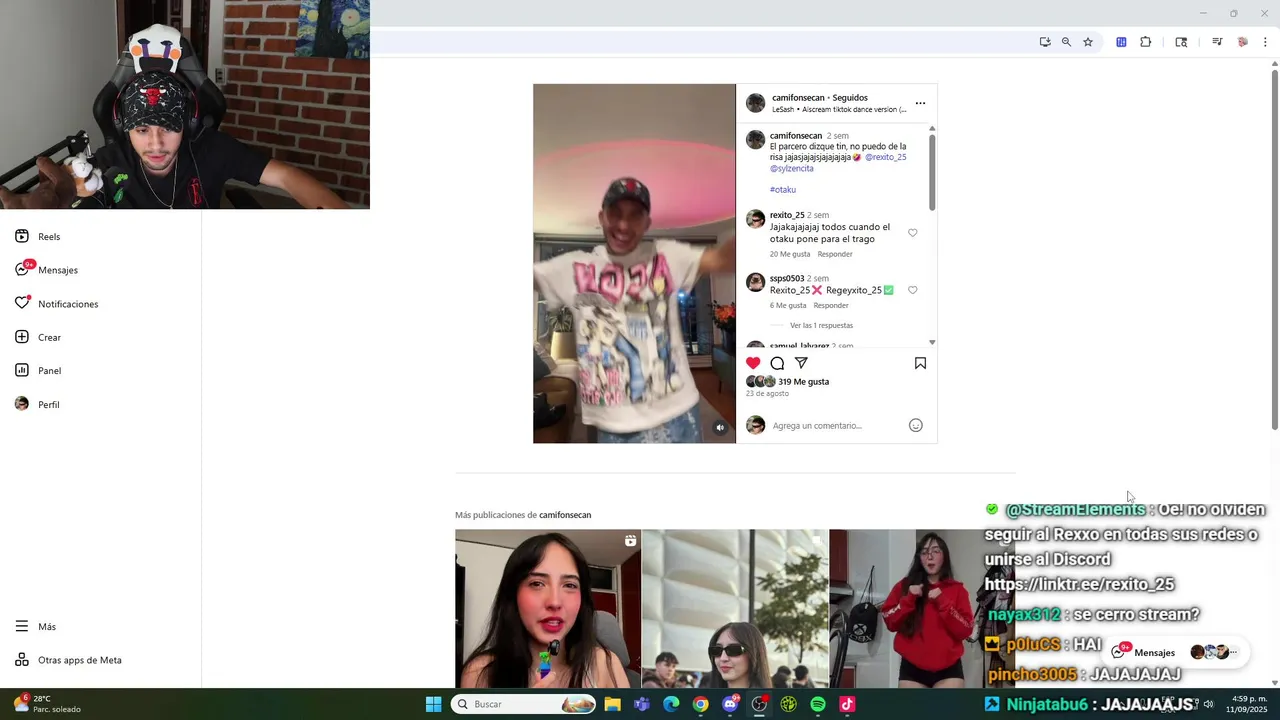Image resolution: width=1280 pixels, height=720 pixels.
Task: Reply to ssps0503's comment
Action: point(830,305)
